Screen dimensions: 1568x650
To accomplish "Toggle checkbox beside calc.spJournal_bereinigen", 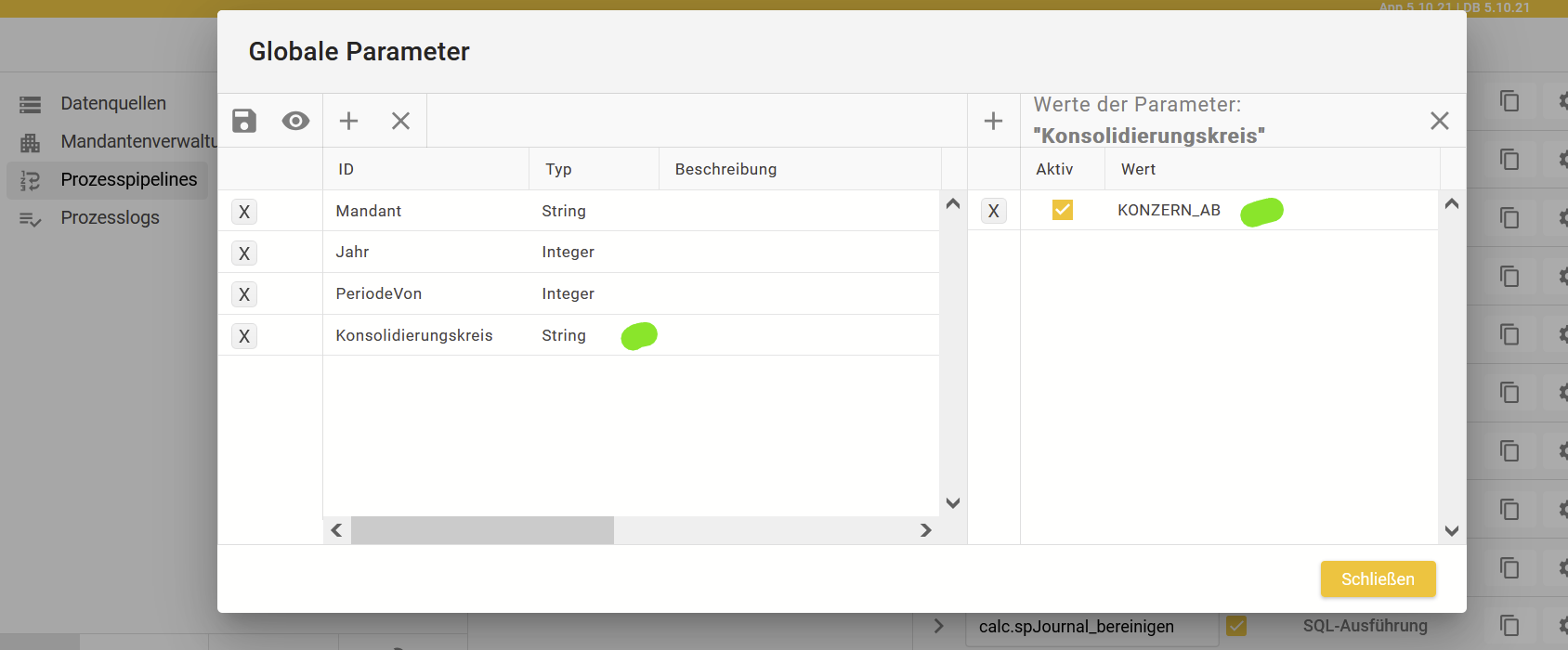I will [x=1235, y=626].
